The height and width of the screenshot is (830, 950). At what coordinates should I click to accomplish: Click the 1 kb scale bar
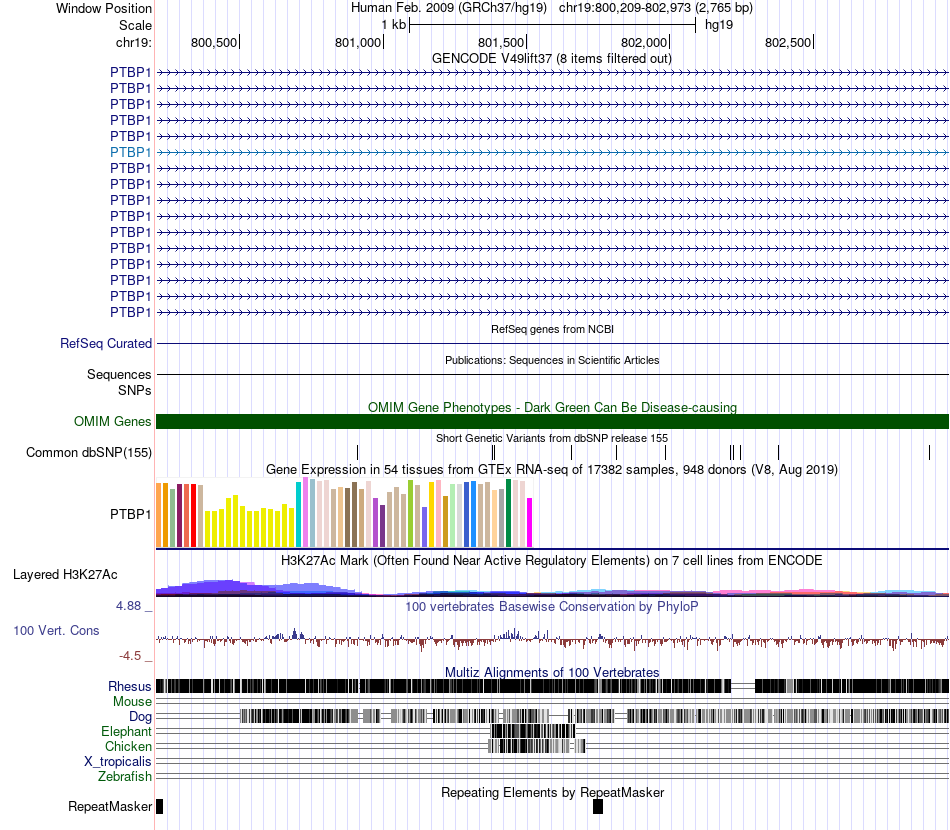[x=553, y=25]
